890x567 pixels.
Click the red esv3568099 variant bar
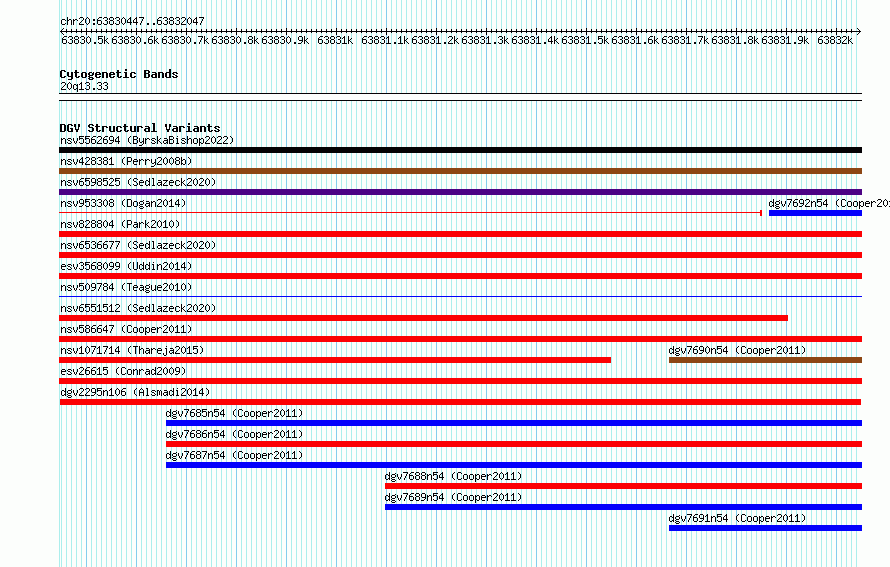coord(460,276)
